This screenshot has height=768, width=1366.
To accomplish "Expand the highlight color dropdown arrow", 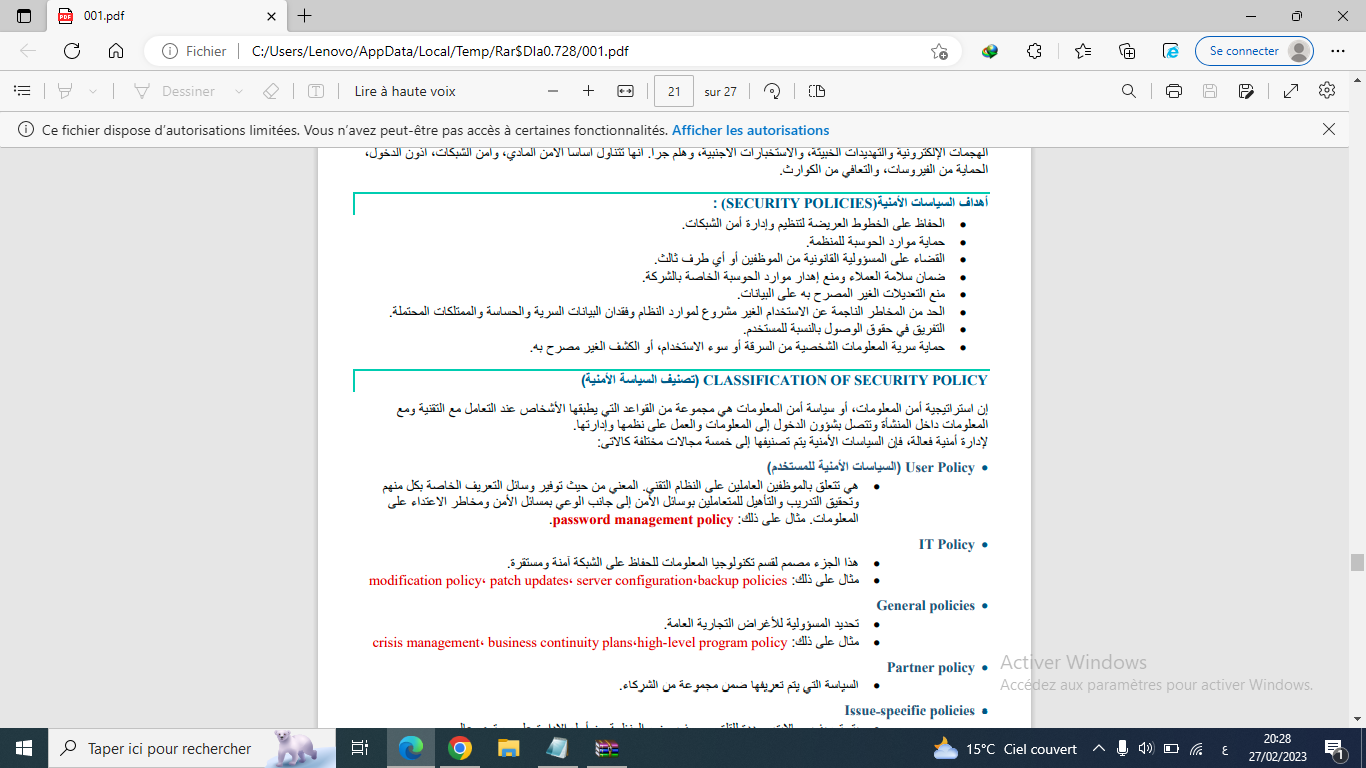I will tap(93, 91).
